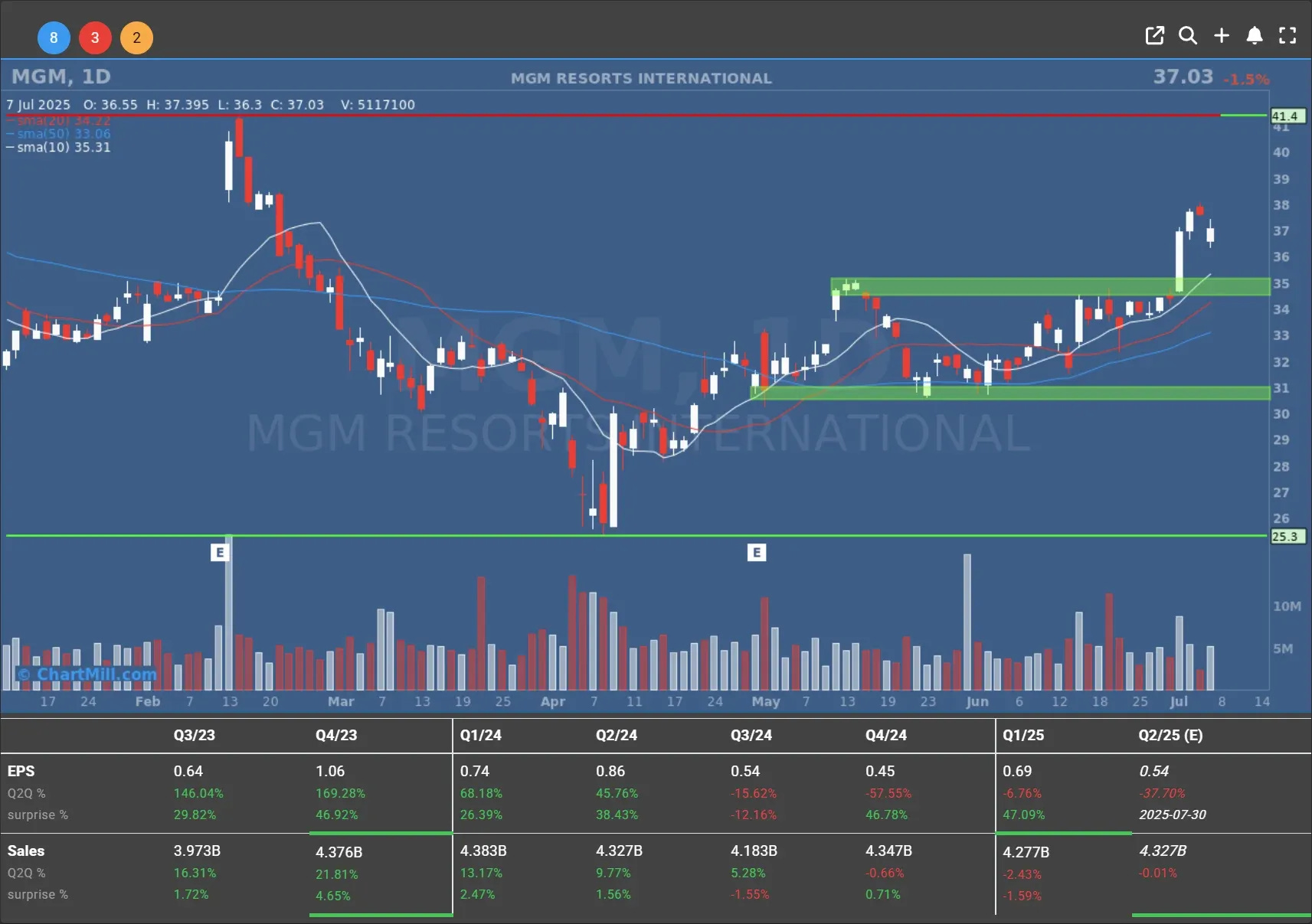The height and width of the screenshot is (924, 1312).
Task: Click the magnifier search icon
Action: [1187, 36]
